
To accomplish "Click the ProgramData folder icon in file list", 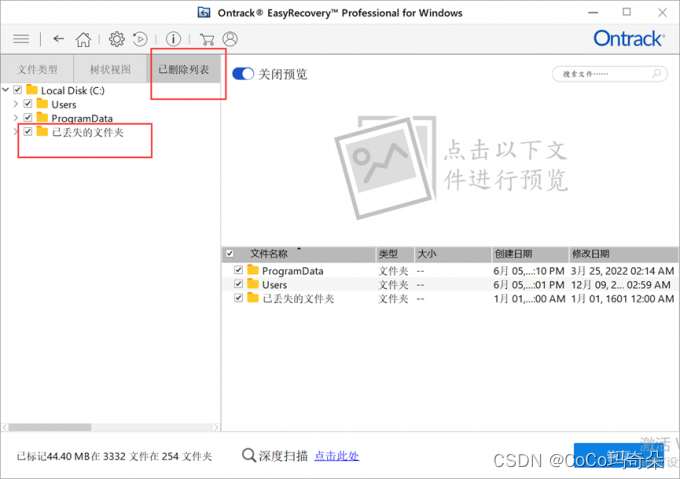I will tap(253, 270).
